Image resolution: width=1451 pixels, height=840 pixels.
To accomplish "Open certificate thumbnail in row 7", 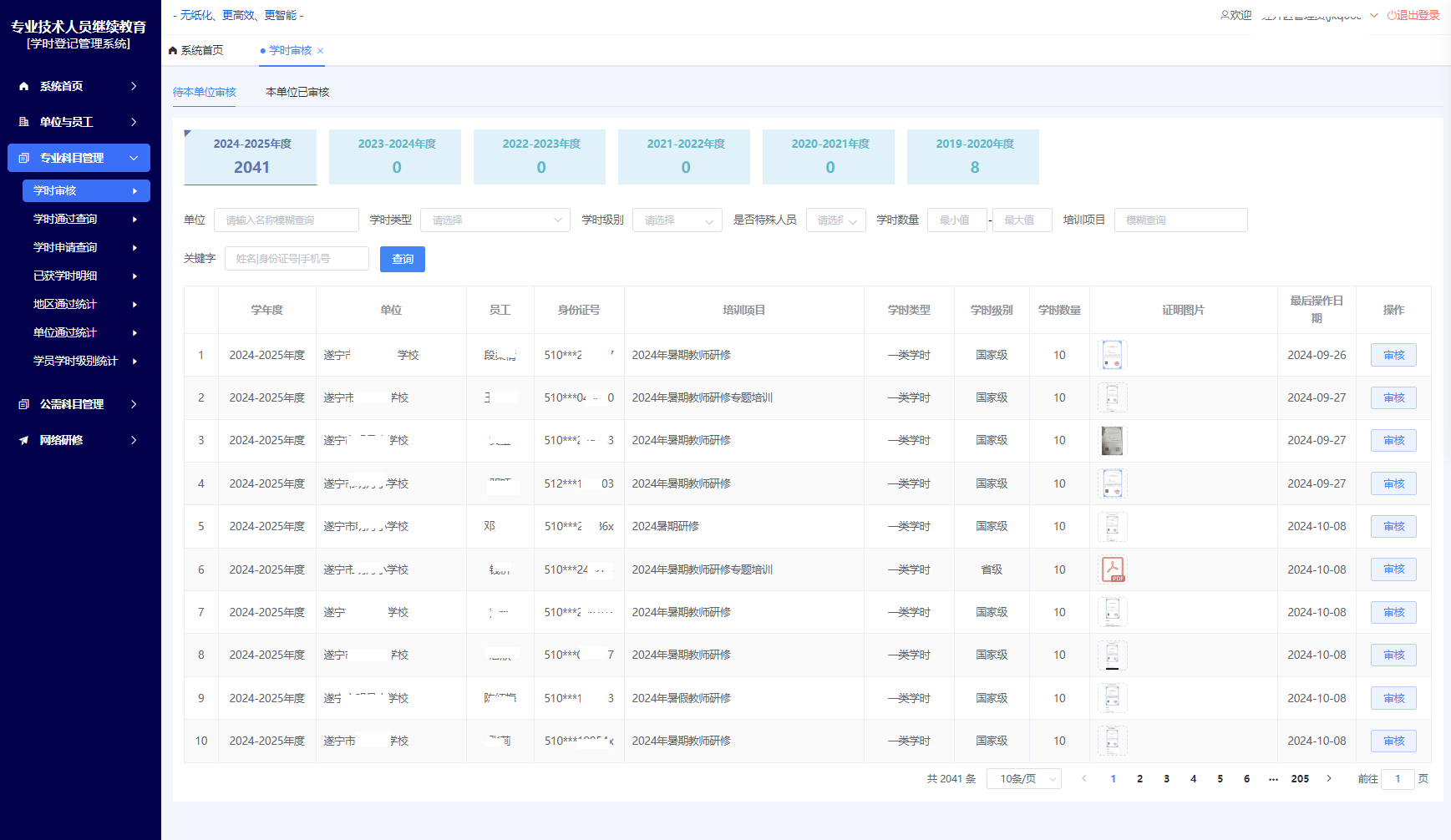I will click(1112, 612).
